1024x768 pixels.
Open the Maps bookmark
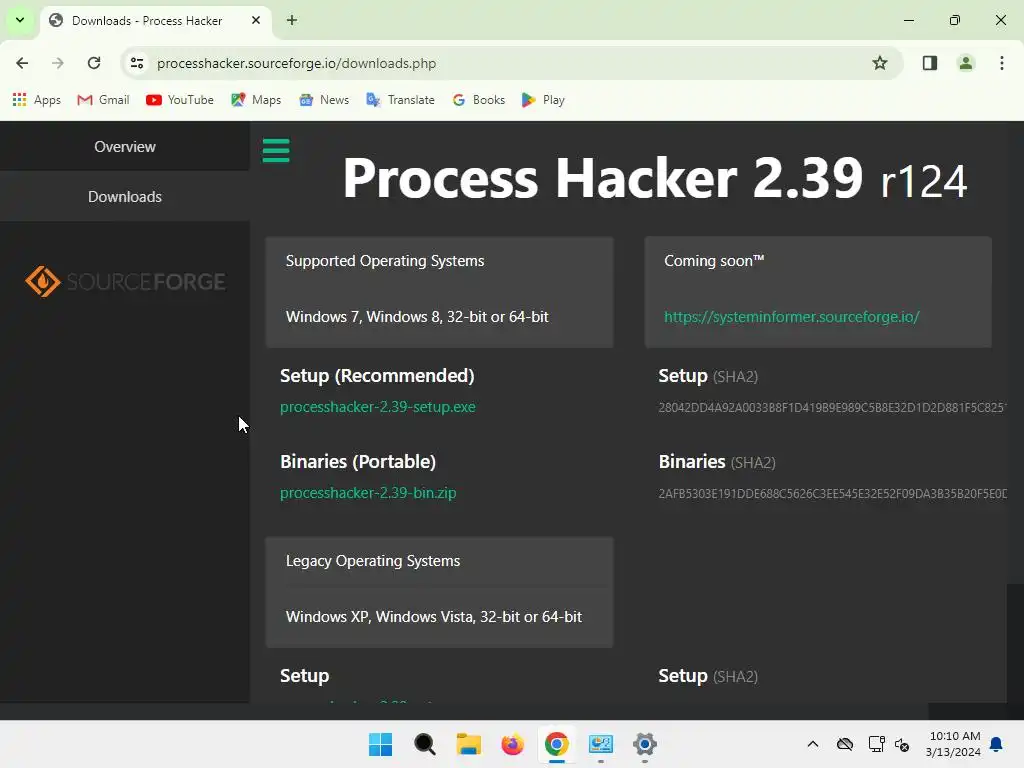coord(256,100)
